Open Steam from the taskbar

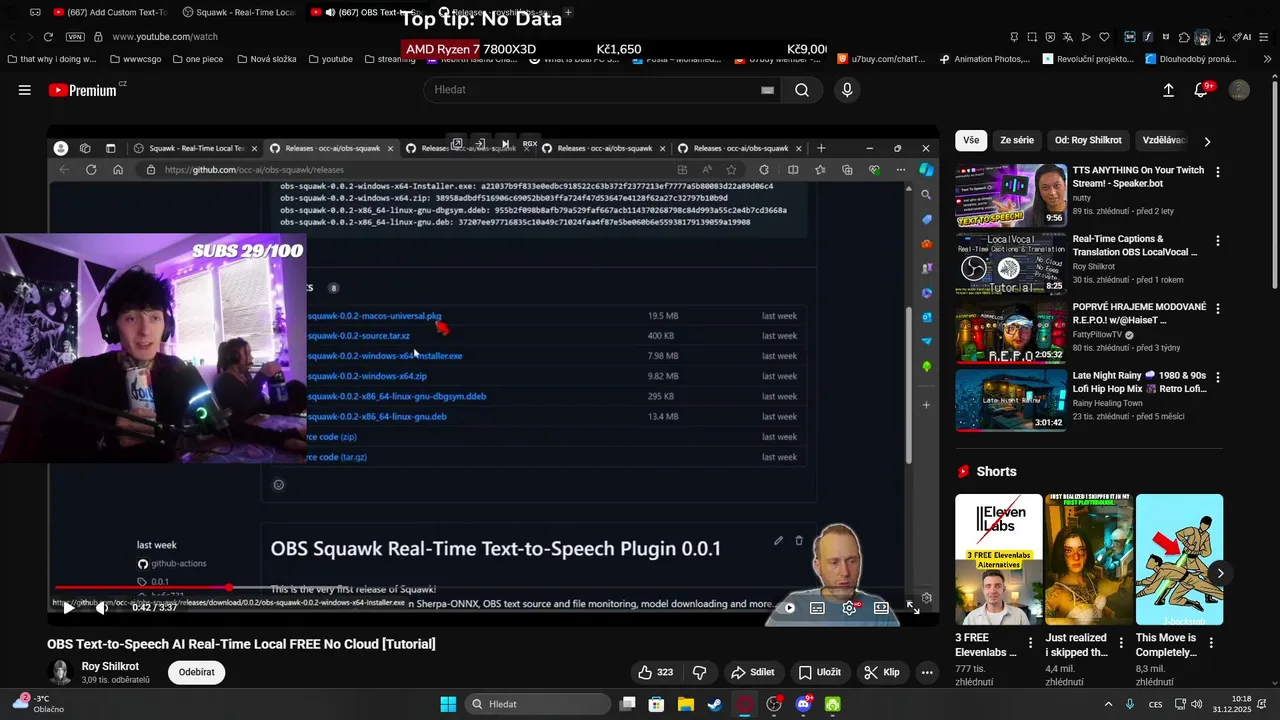pos(715,704)
